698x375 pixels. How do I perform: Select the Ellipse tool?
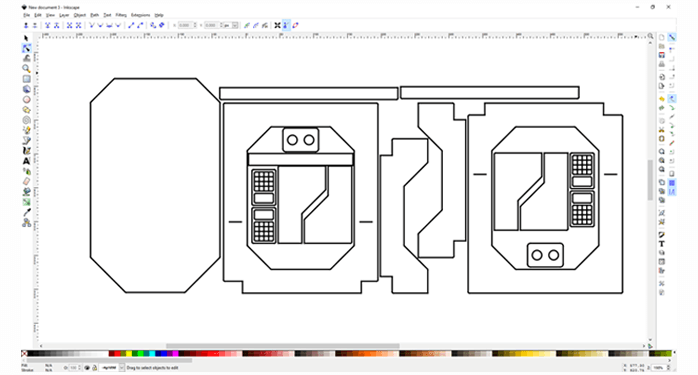point(26,99)
